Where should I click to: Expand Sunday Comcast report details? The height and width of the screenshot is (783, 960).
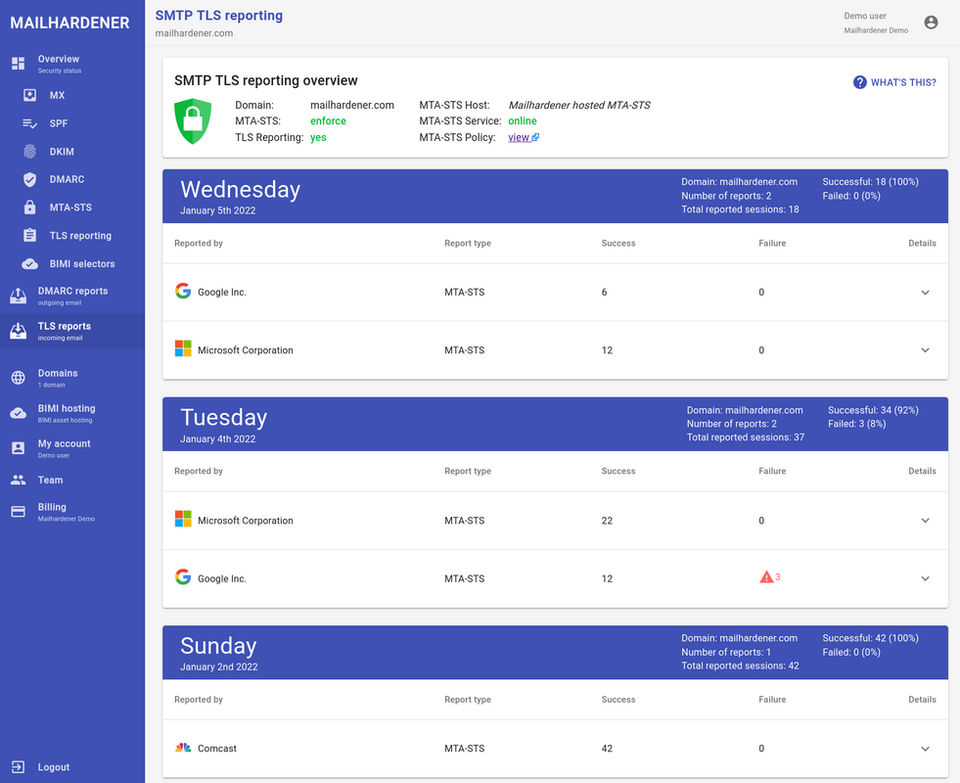coord(925,749)
